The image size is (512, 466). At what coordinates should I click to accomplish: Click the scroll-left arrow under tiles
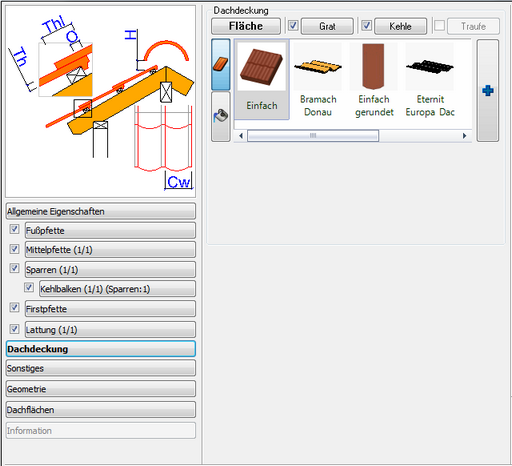(x=241, y=136)
